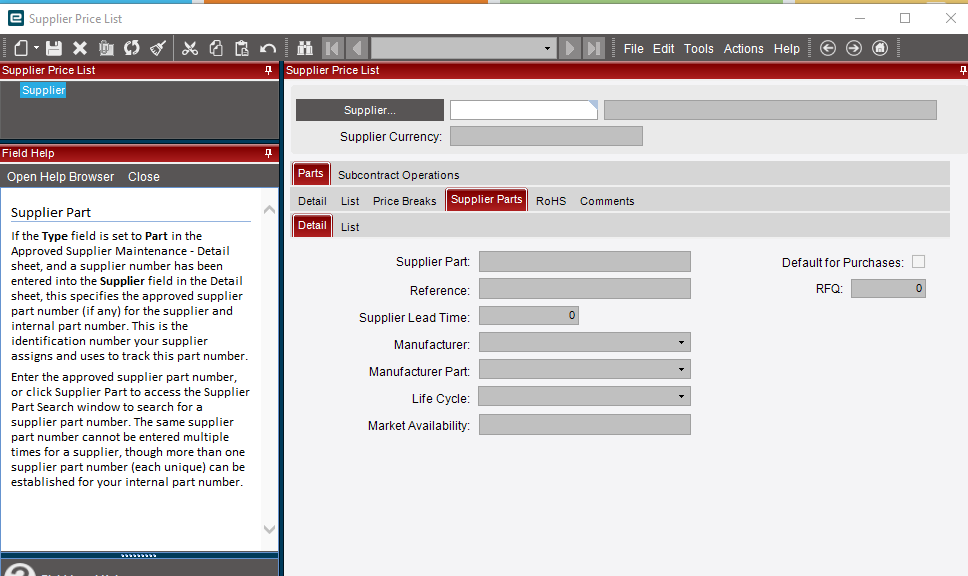Click the Supplier ID input field
The width and height of the screenshot is (968, 576).
coord(524,110)
